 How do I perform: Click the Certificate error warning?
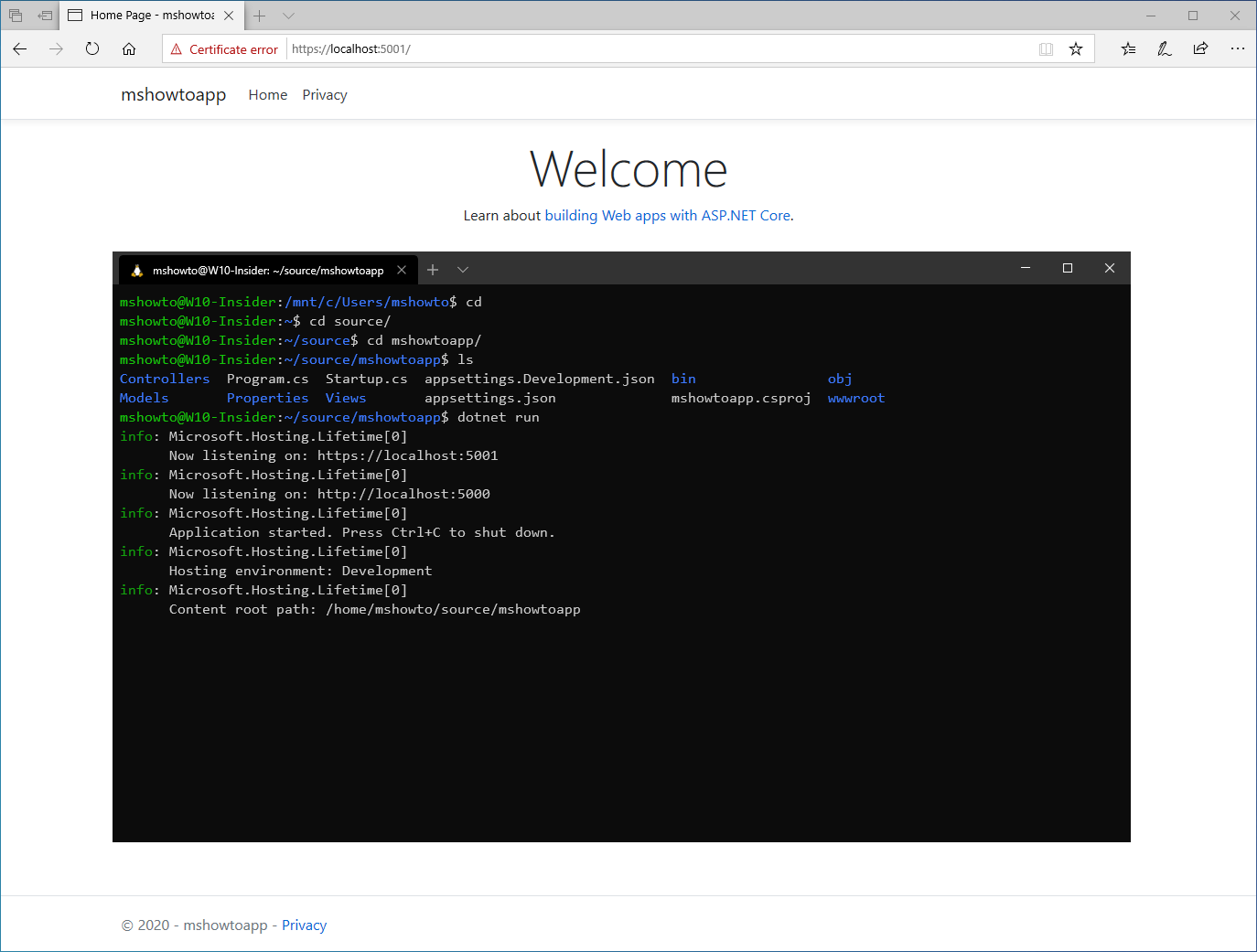coord(224,49)
